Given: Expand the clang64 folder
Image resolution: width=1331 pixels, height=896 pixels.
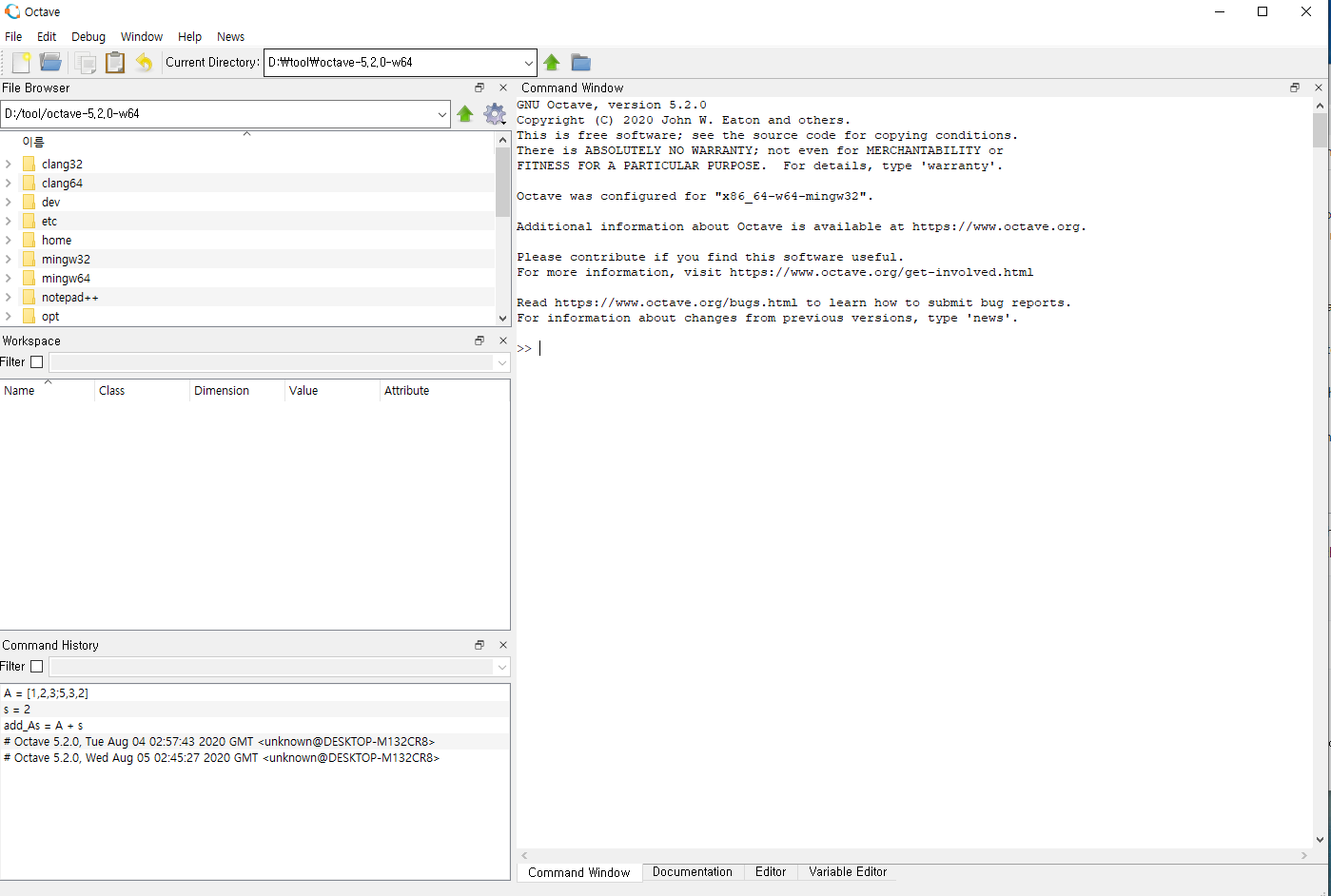Looking at the screenshot, I should [9, 183].
